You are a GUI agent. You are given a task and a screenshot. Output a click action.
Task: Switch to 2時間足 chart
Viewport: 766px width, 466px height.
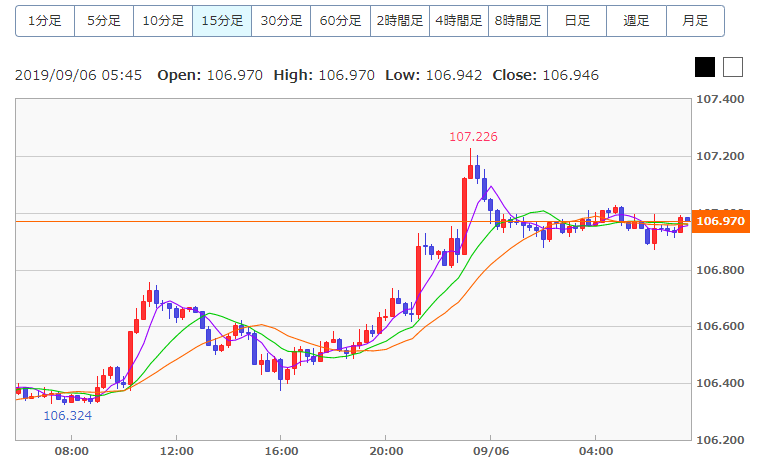(x=400, y=21)
